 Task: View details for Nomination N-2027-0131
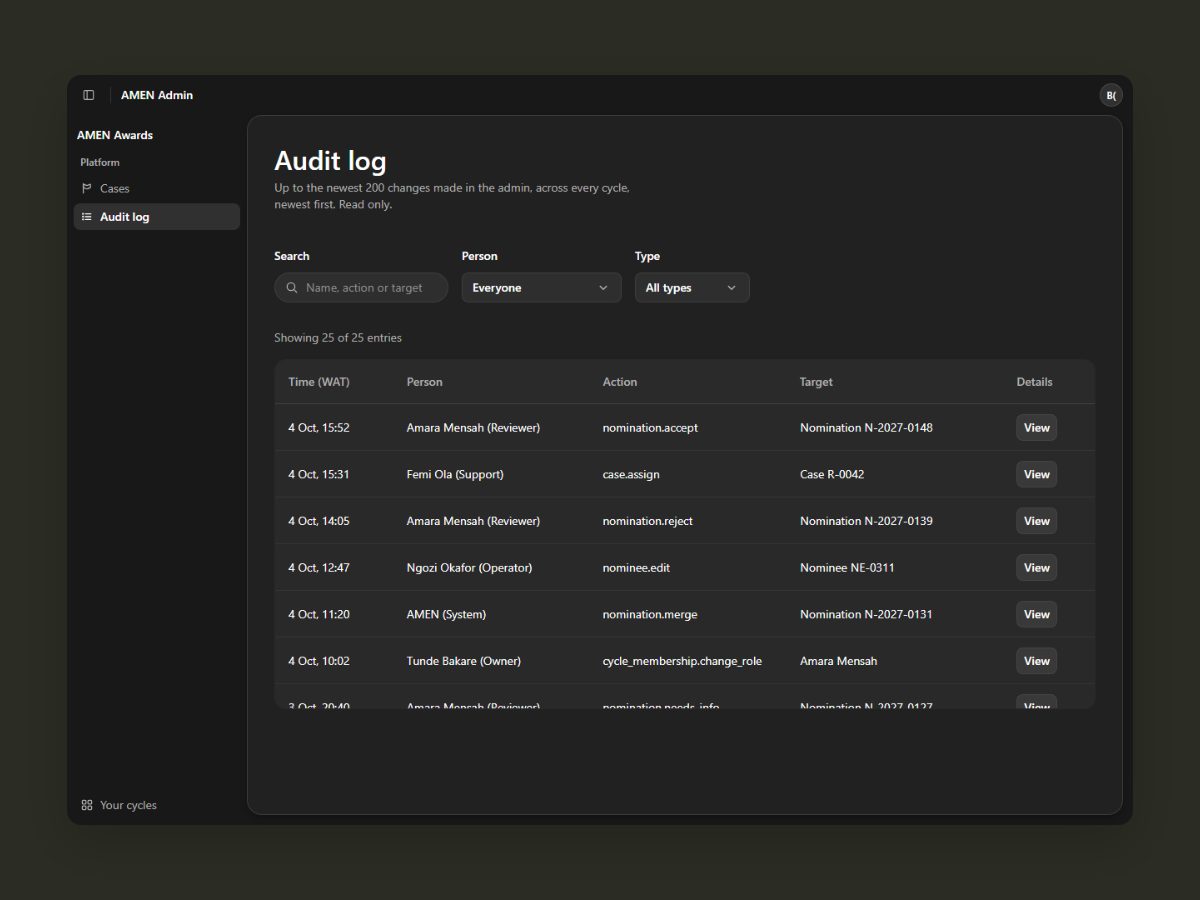pos(1036,614)
